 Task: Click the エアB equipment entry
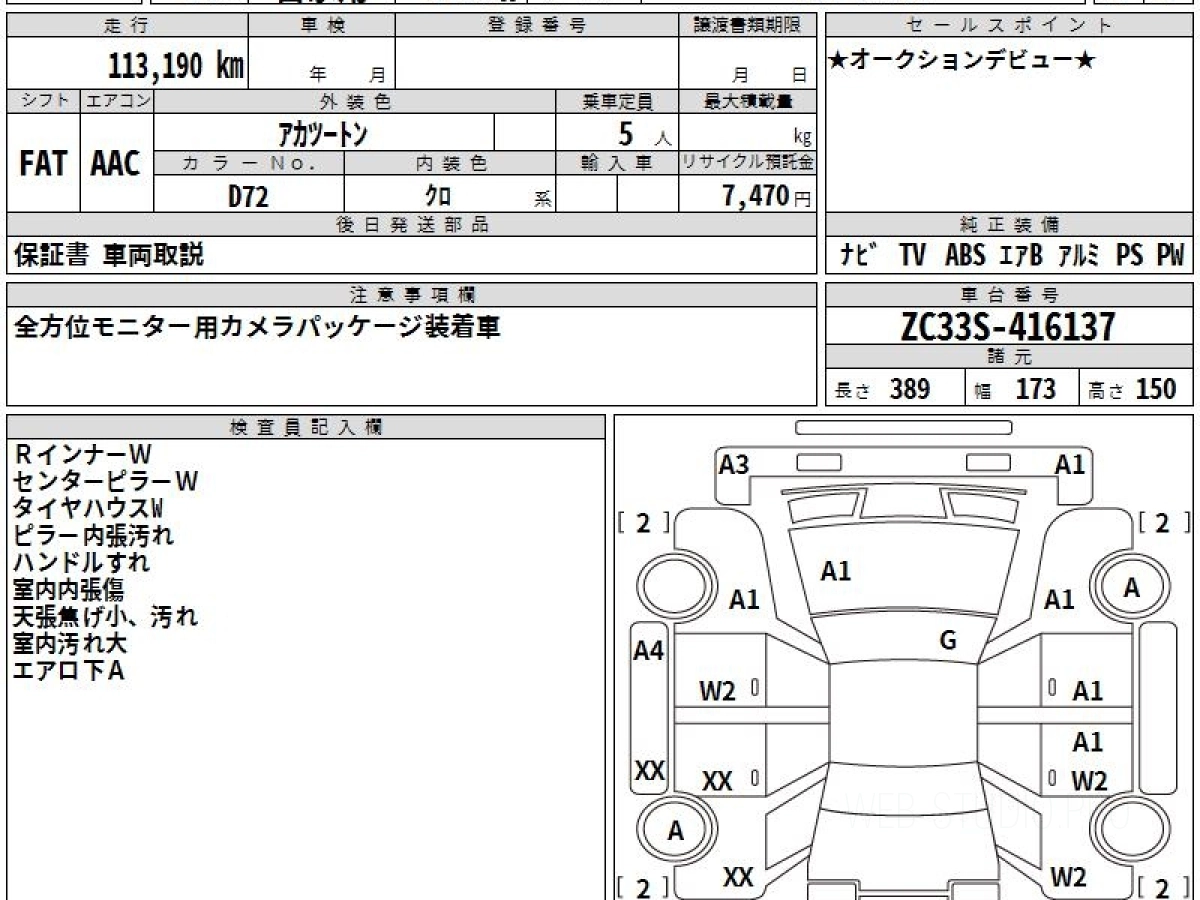(x=1021, y=255)
